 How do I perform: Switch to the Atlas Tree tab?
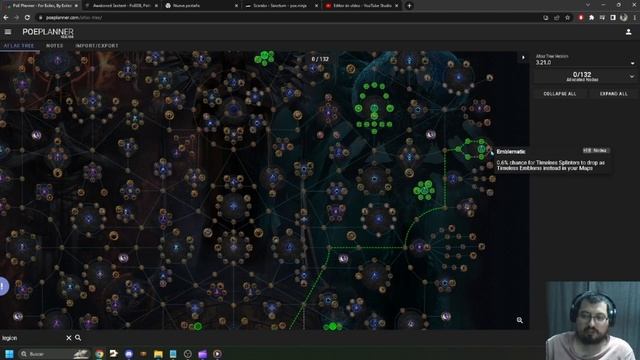coord(19,46)
